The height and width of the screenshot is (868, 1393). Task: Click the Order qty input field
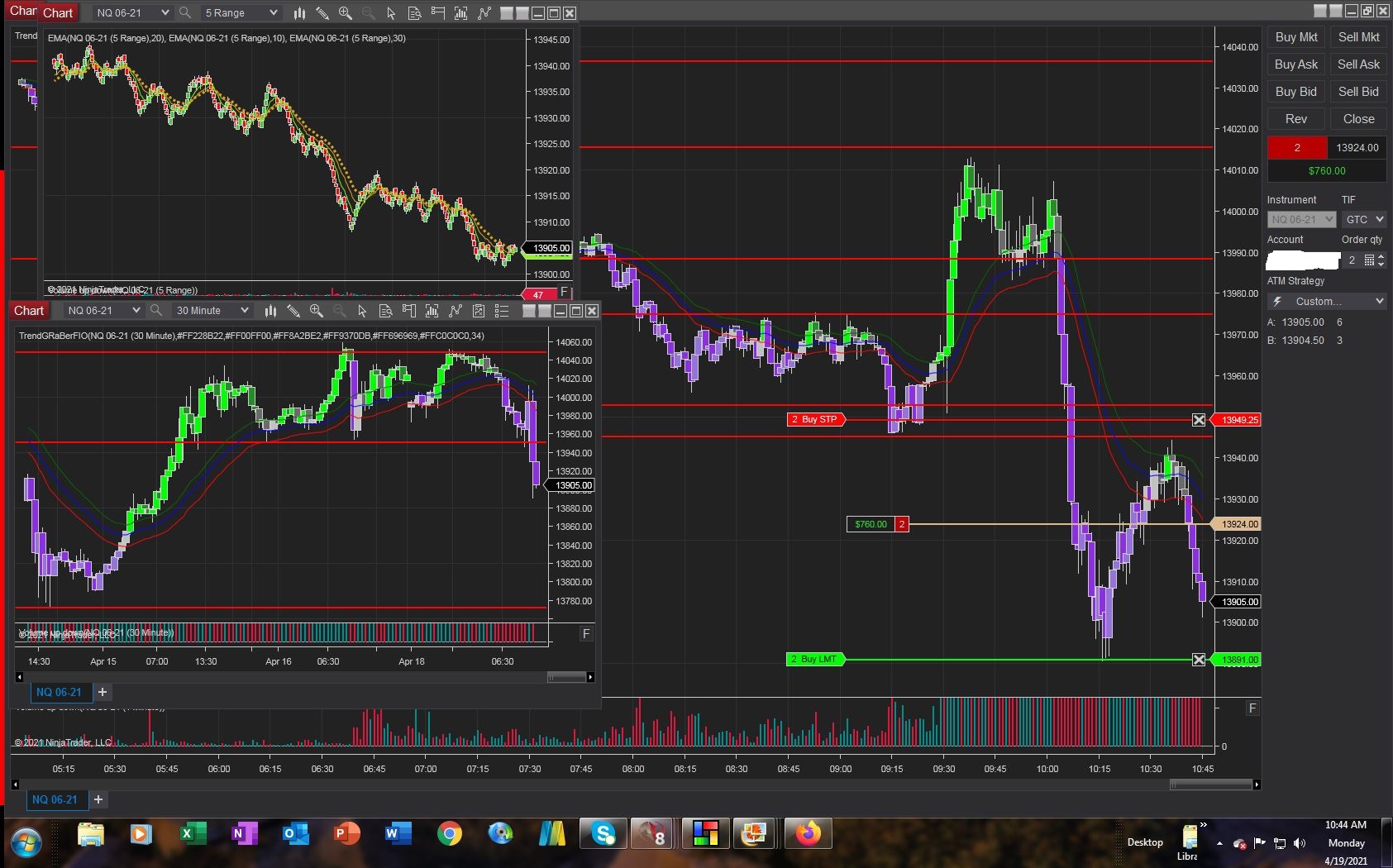(1352, 260)
